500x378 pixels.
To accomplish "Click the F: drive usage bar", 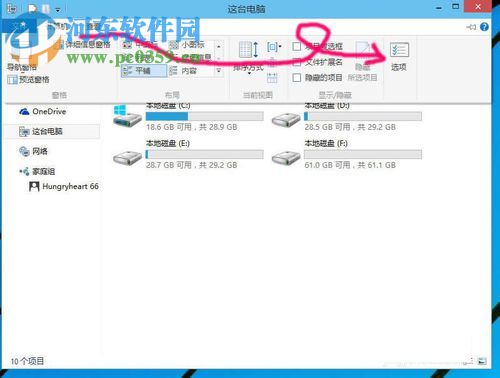I will point(363,154).
